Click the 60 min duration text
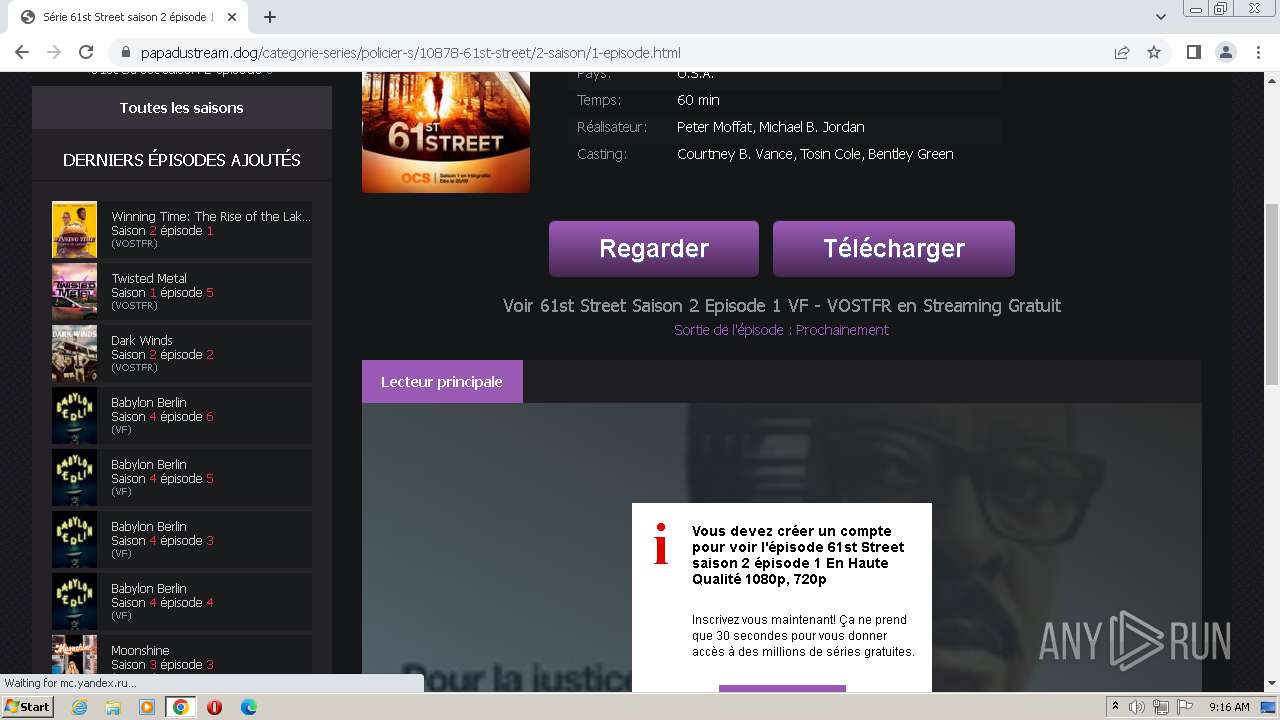Screen dimensions: 1280x720 [x=698, y=100]
